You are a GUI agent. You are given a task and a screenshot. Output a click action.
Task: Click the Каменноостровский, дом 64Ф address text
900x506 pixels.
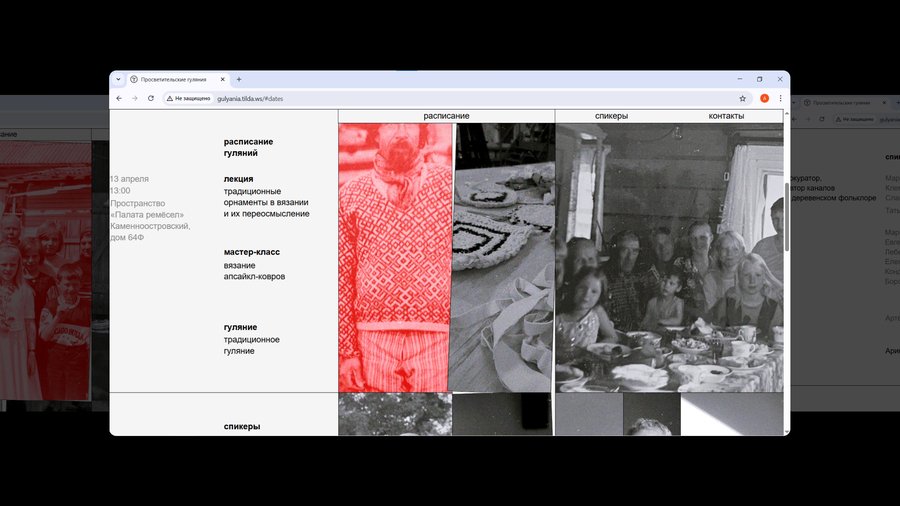click(x=150, y=232)
